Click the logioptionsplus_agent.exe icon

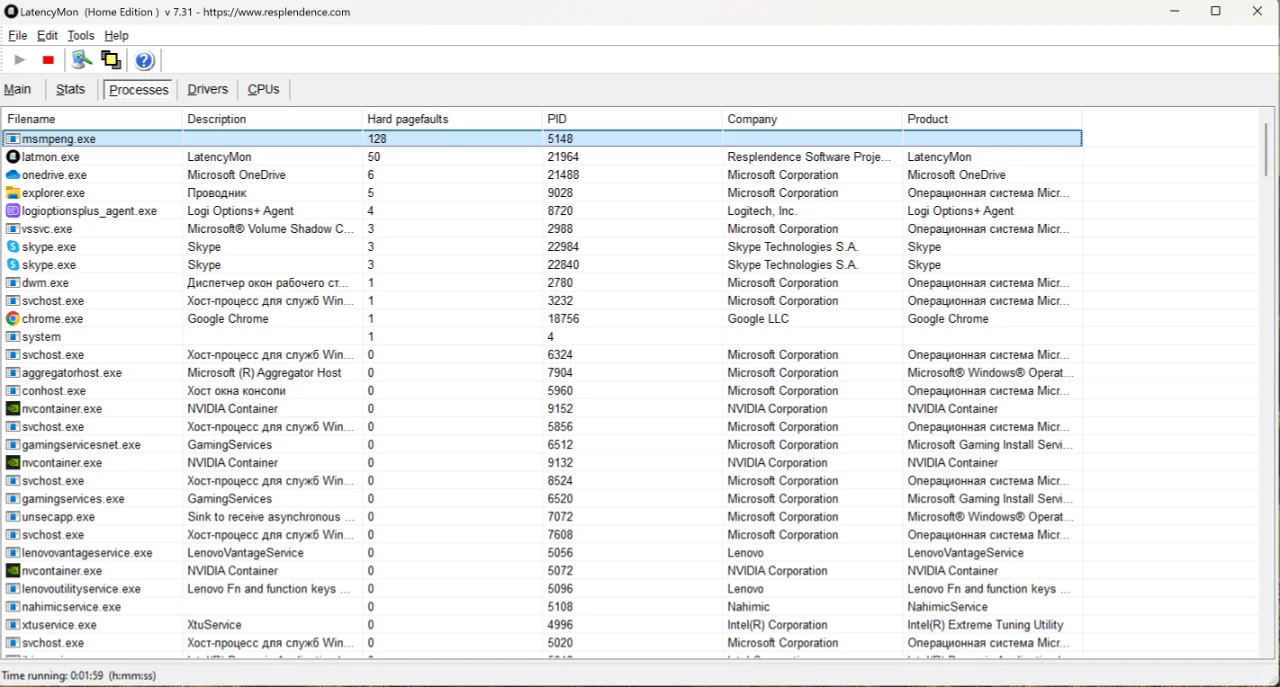pos(13,211)
